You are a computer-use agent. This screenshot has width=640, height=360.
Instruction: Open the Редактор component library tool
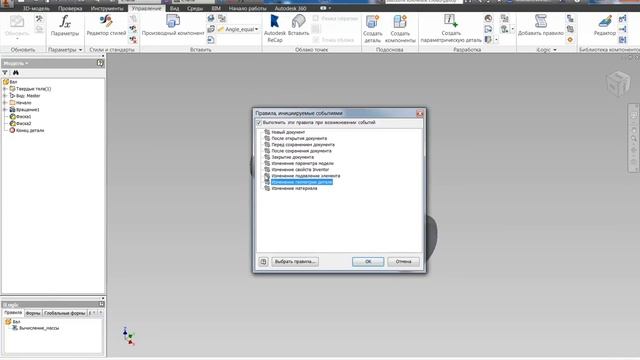click(x=604, y=25)
